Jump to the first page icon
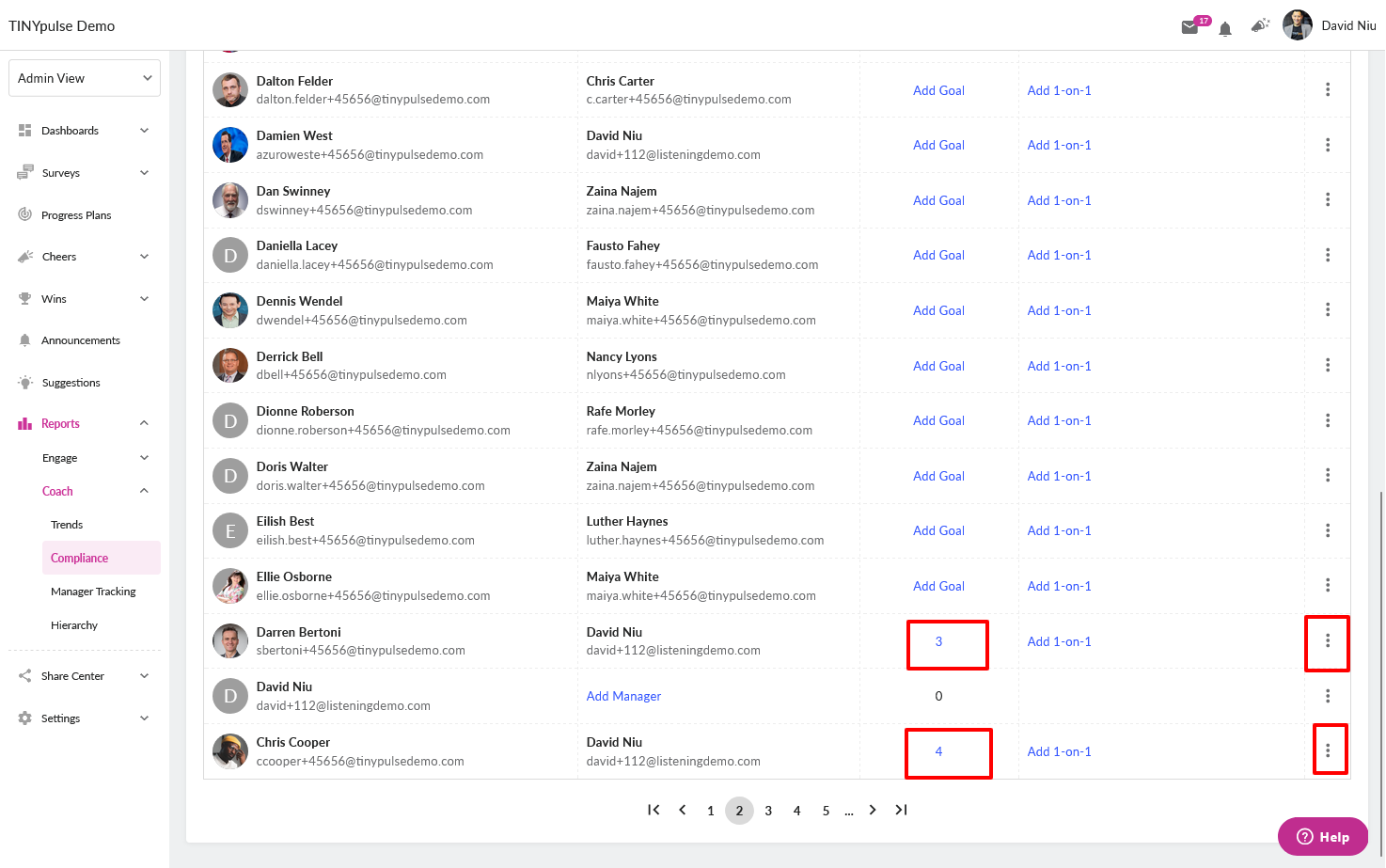The width and height of the screenshot is (1386, 868). click(654, 810)
